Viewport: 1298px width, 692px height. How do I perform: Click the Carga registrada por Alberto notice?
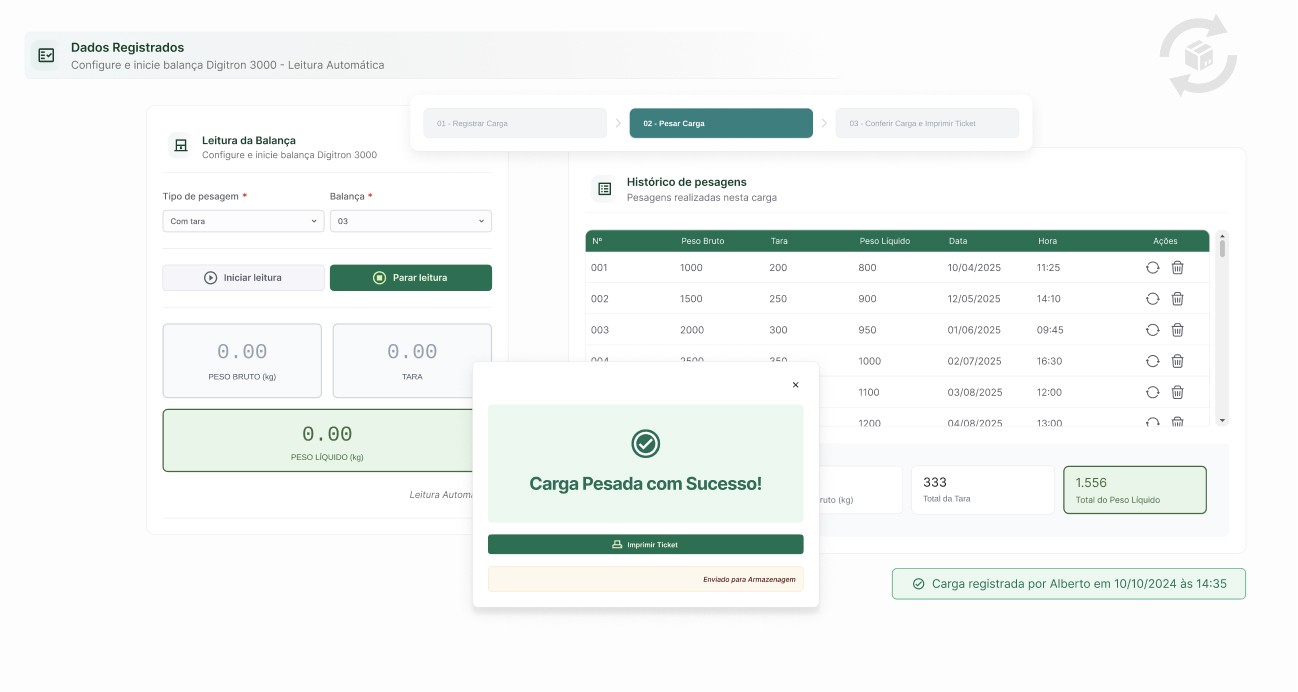(x=1069, y=583)
